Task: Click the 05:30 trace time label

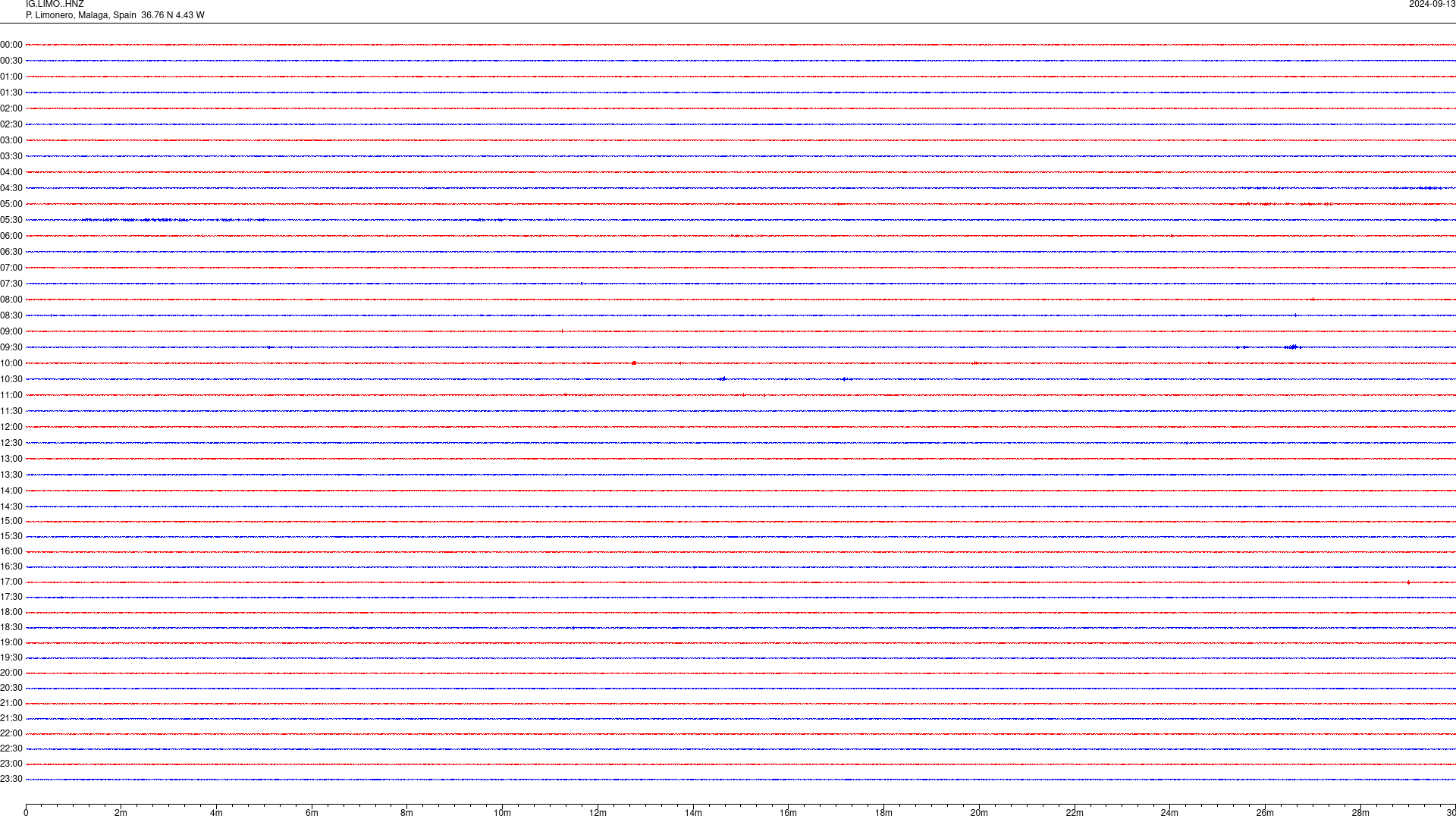Action: [11, 220]
